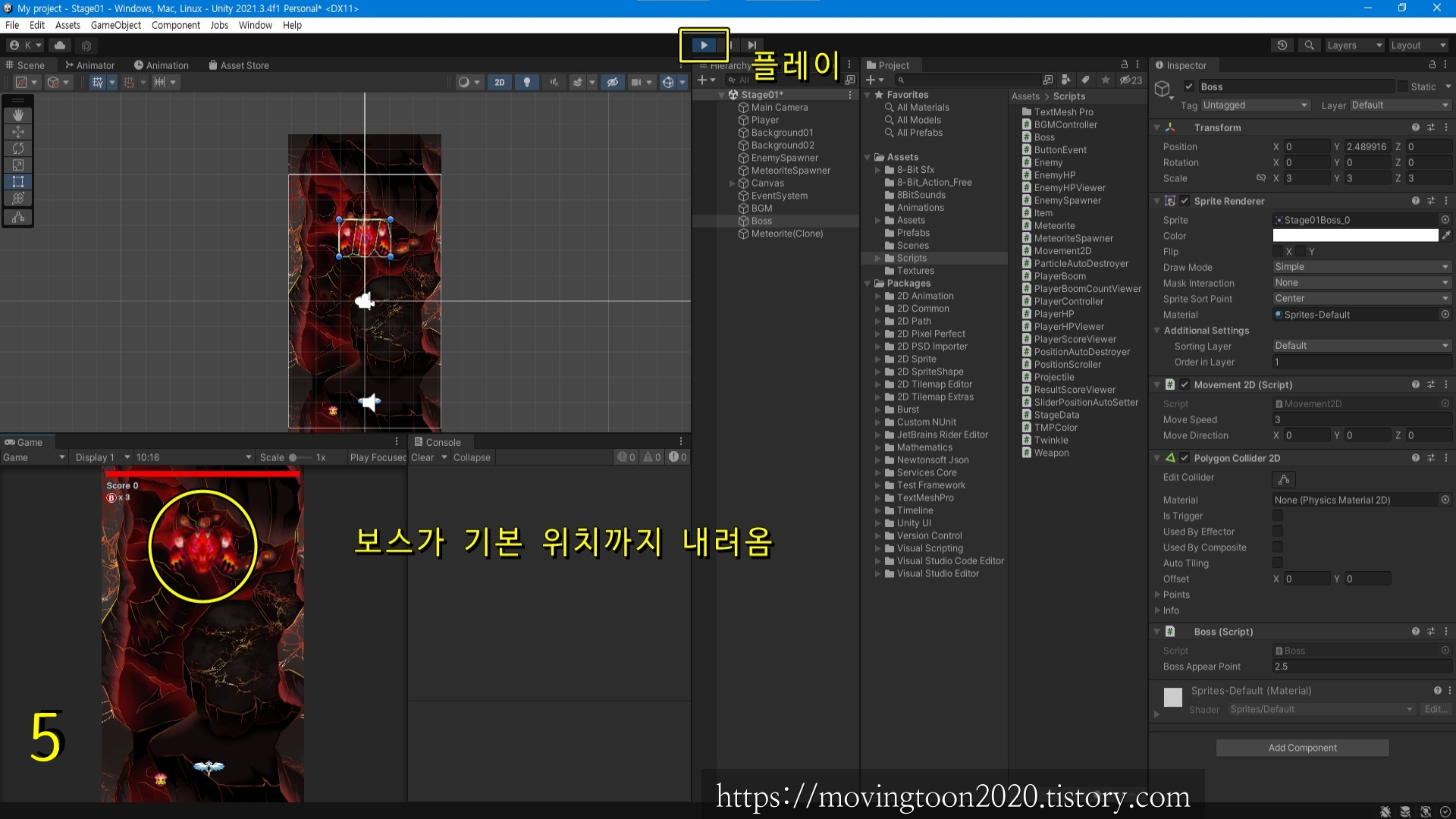Image resolution: width=1456 pixels, height=819 pixels.
Task: Select the Transform tool in Scene
Action: (18, 199)
